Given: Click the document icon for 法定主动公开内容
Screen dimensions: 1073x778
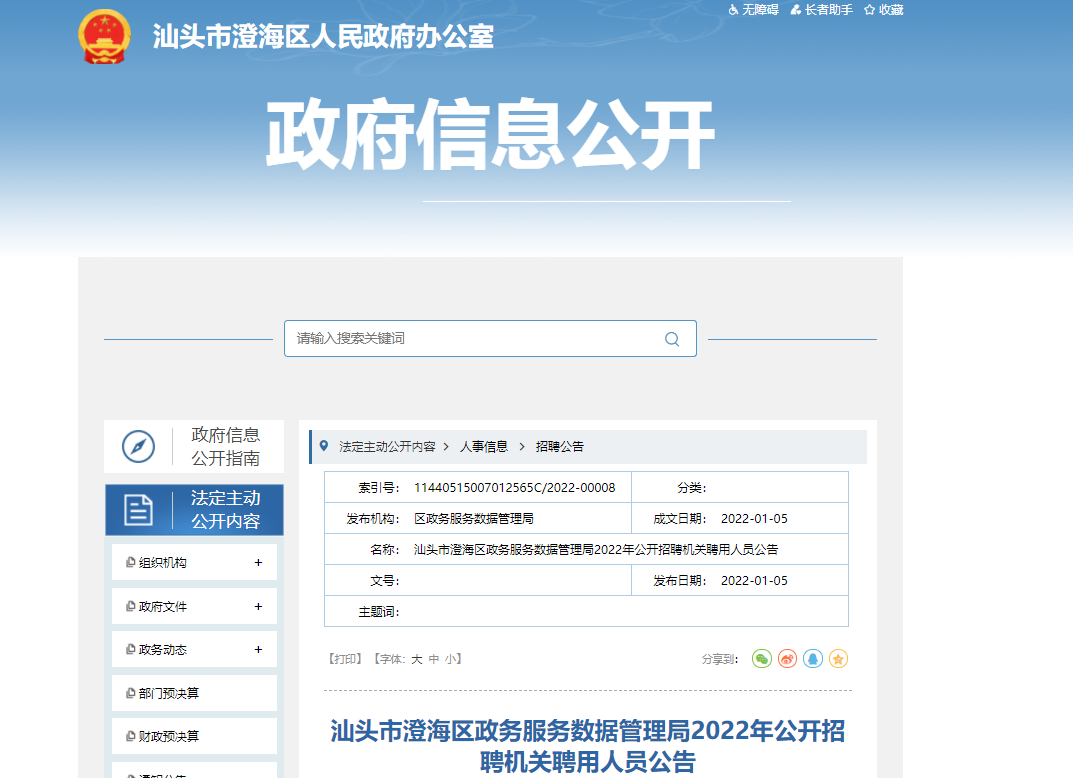Looking at the screenshot, I should point(138,510).
